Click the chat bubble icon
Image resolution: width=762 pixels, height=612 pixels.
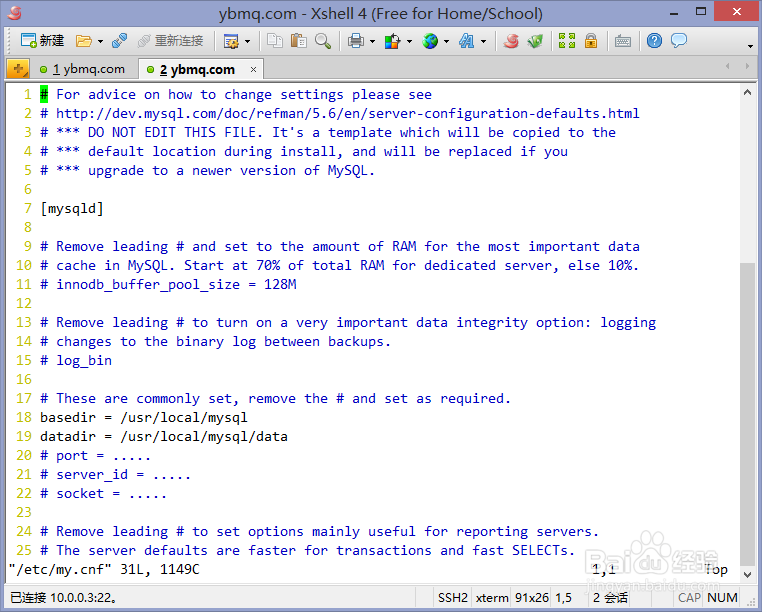click(679, 40)
